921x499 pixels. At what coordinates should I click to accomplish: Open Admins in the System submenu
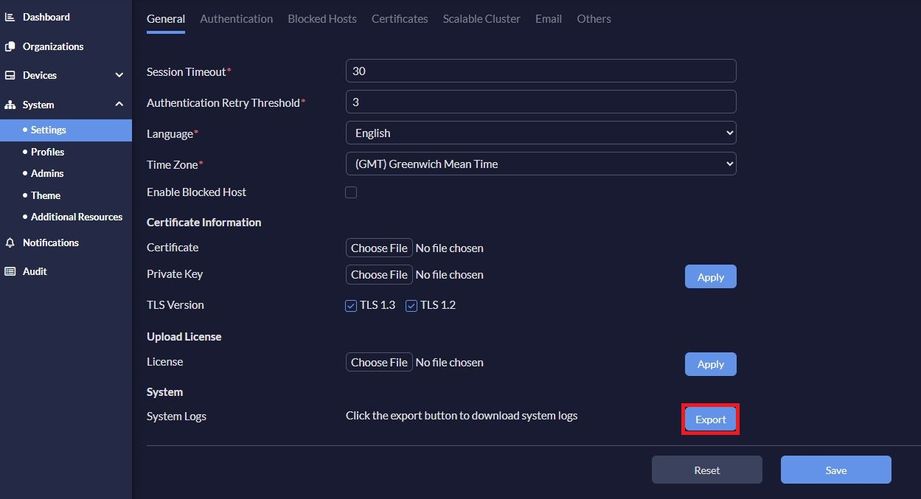coord(47,173)
